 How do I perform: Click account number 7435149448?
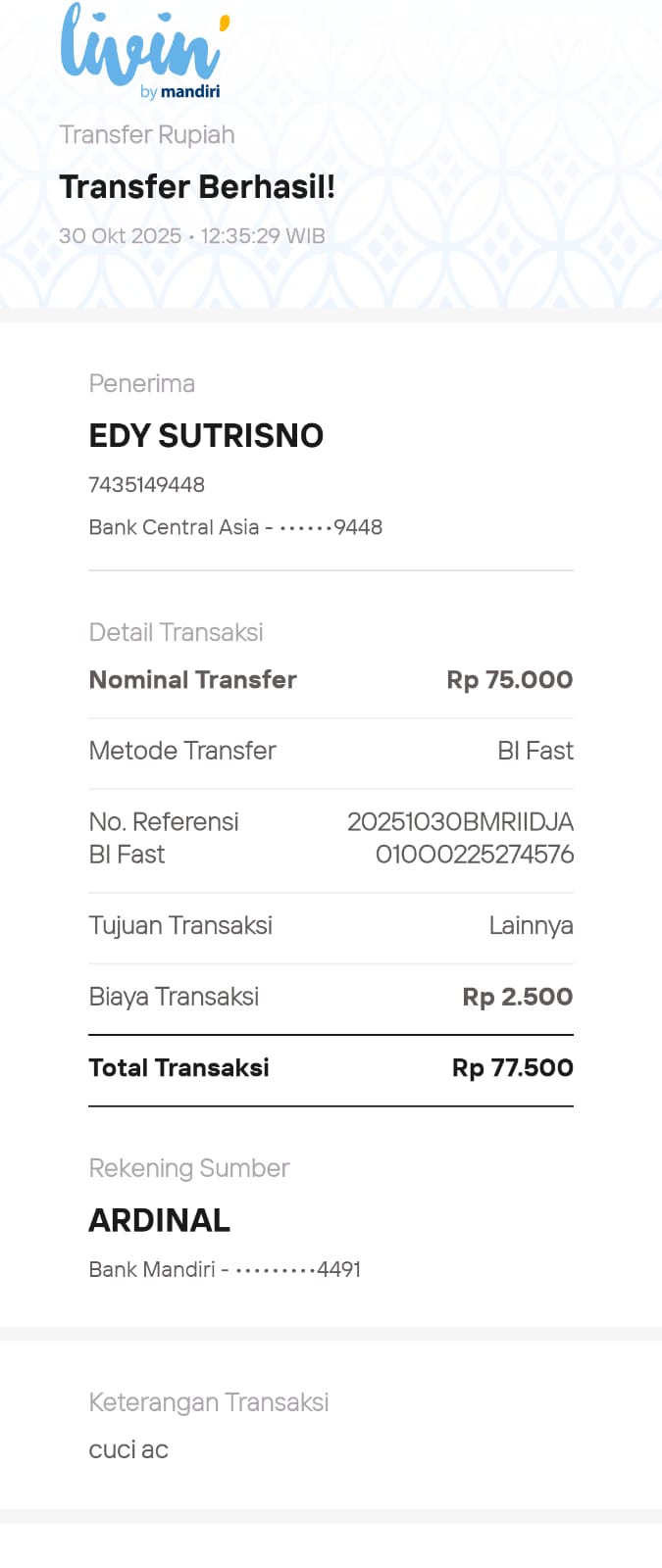pyautogui.click(x=146, y=484)
